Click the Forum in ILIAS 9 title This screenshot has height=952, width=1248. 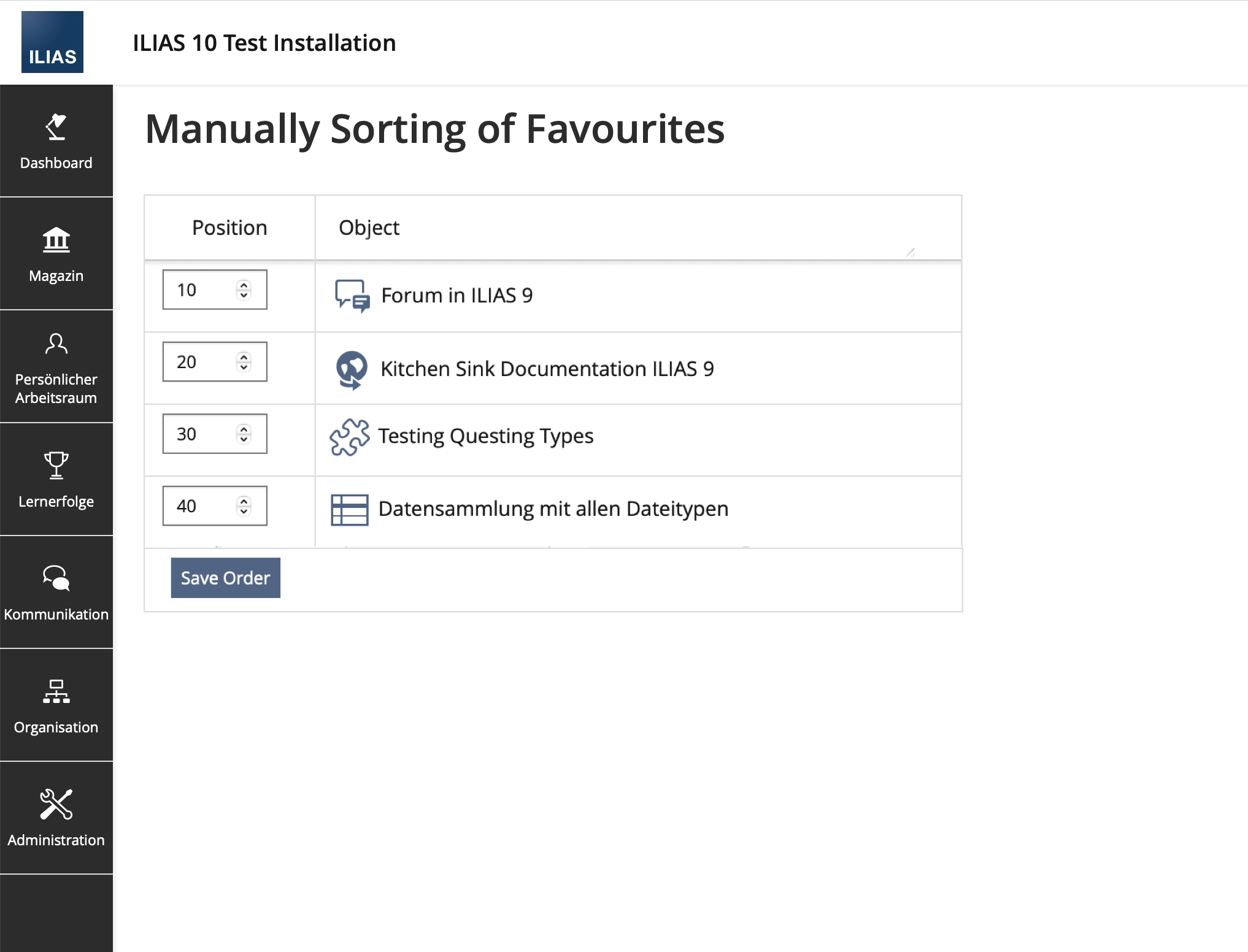pyautogui.click(x=456, y=296)
